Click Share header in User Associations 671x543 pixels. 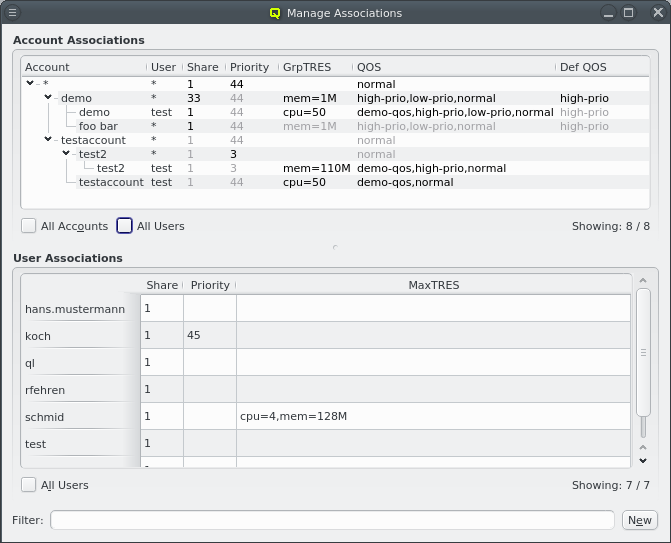(162, 285)
